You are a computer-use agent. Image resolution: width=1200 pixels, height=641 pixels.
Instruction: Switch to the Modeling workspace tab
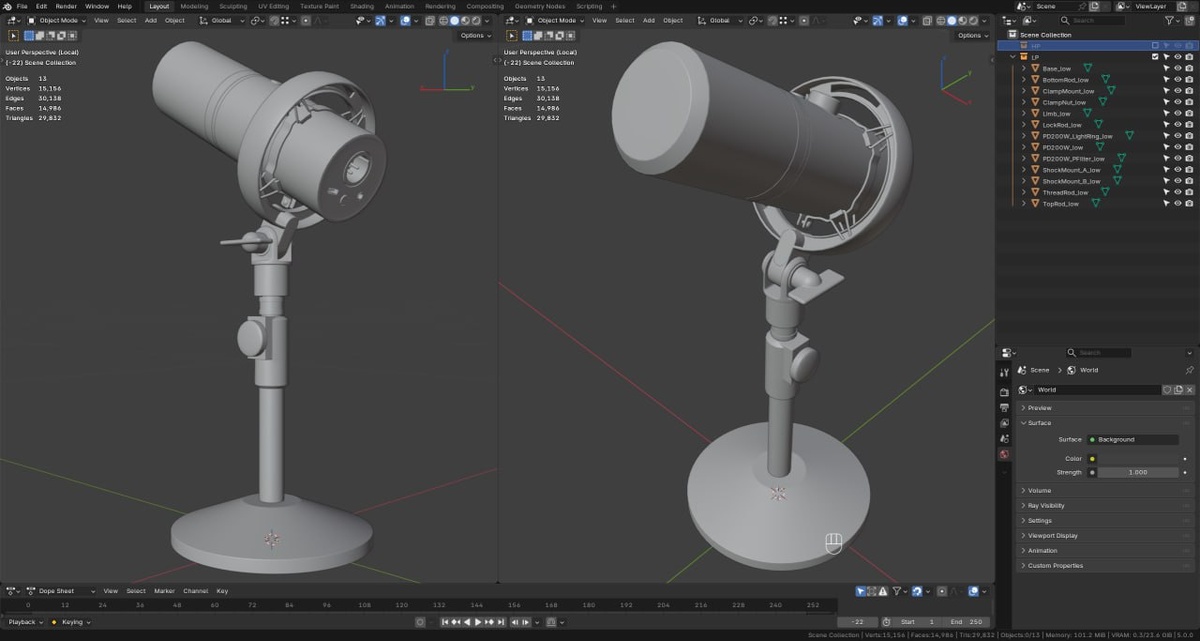(x=194, y=6)
